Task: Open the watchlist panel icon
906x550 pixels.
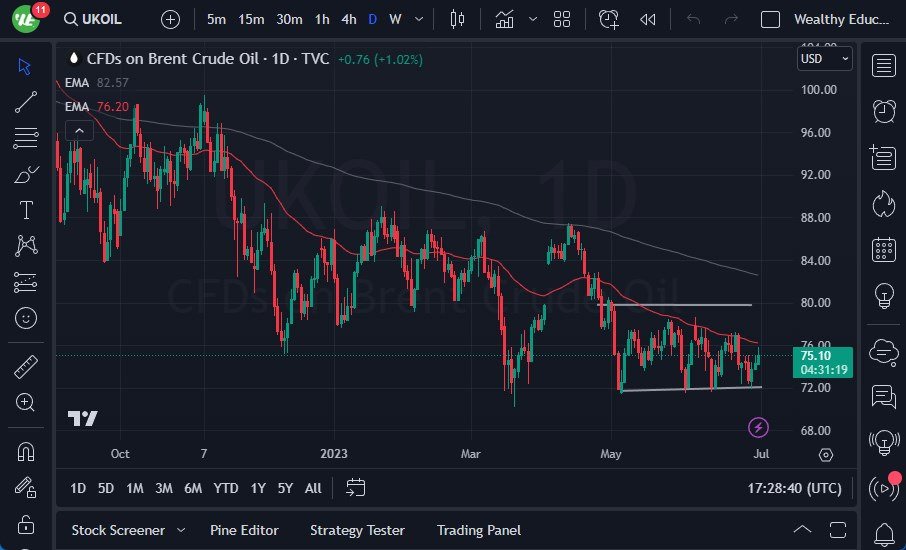Action: tap(884, 66)
